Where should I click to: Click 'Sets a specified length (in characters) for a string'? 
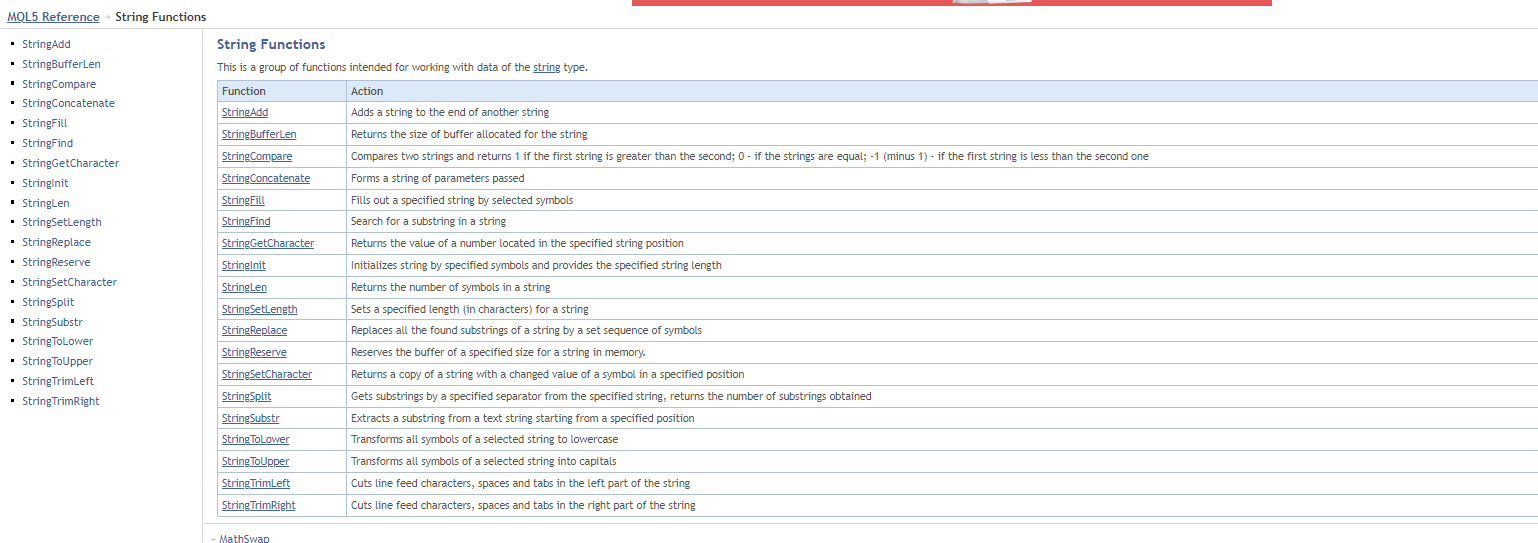[470, 309]
